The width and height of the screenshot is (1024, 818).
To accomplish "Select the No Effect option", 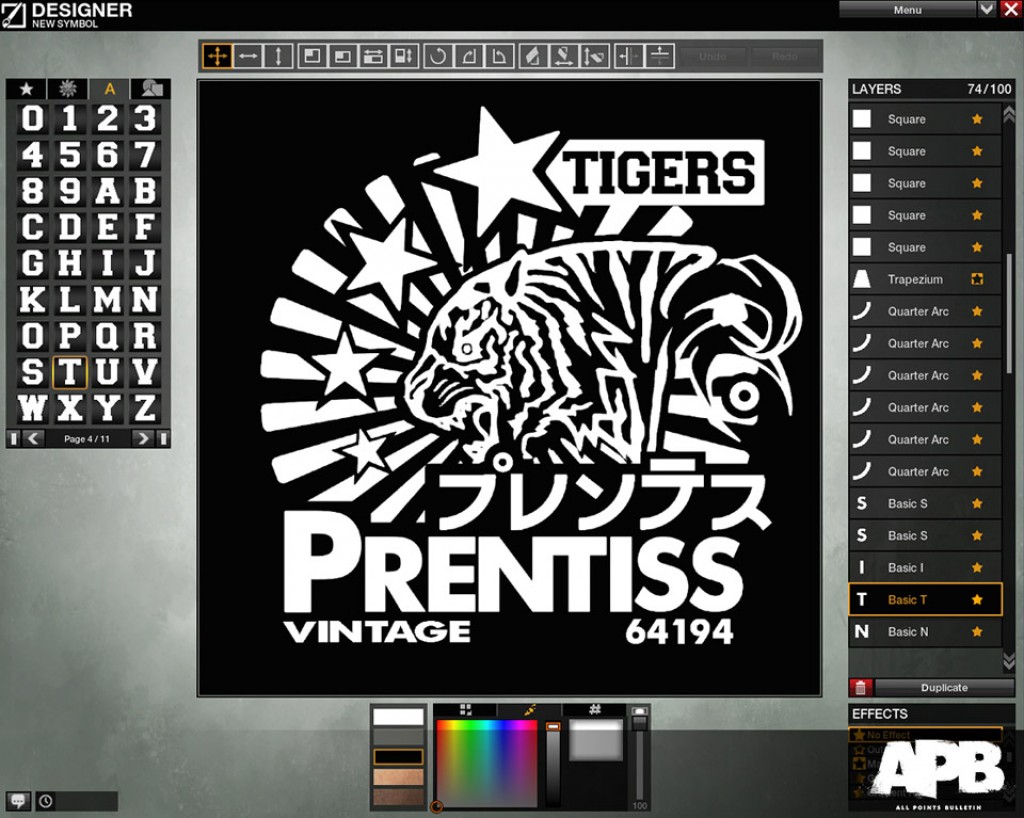I will click(x=925, y=735).
